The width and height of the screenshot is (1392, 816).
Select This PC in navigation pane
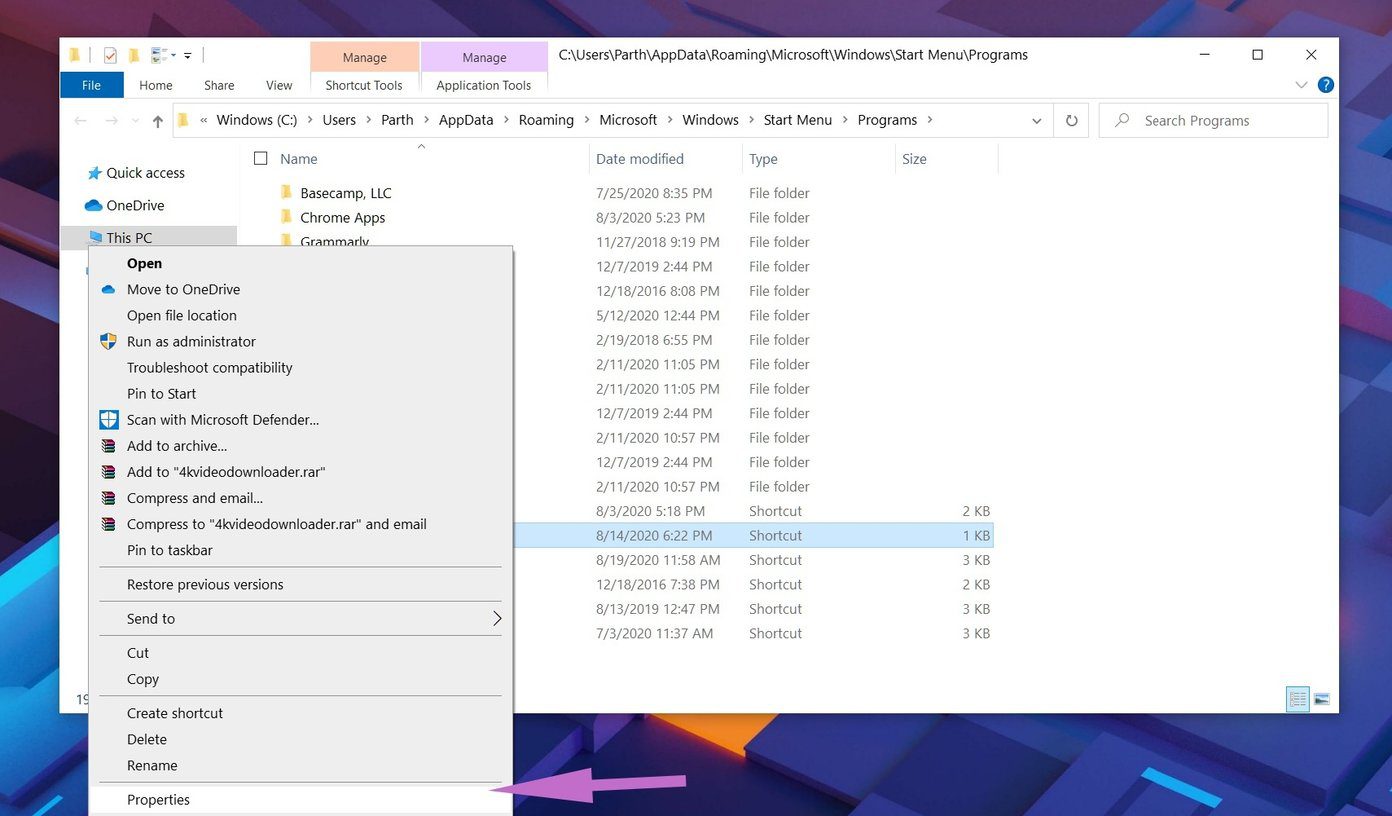pos(129,238)
